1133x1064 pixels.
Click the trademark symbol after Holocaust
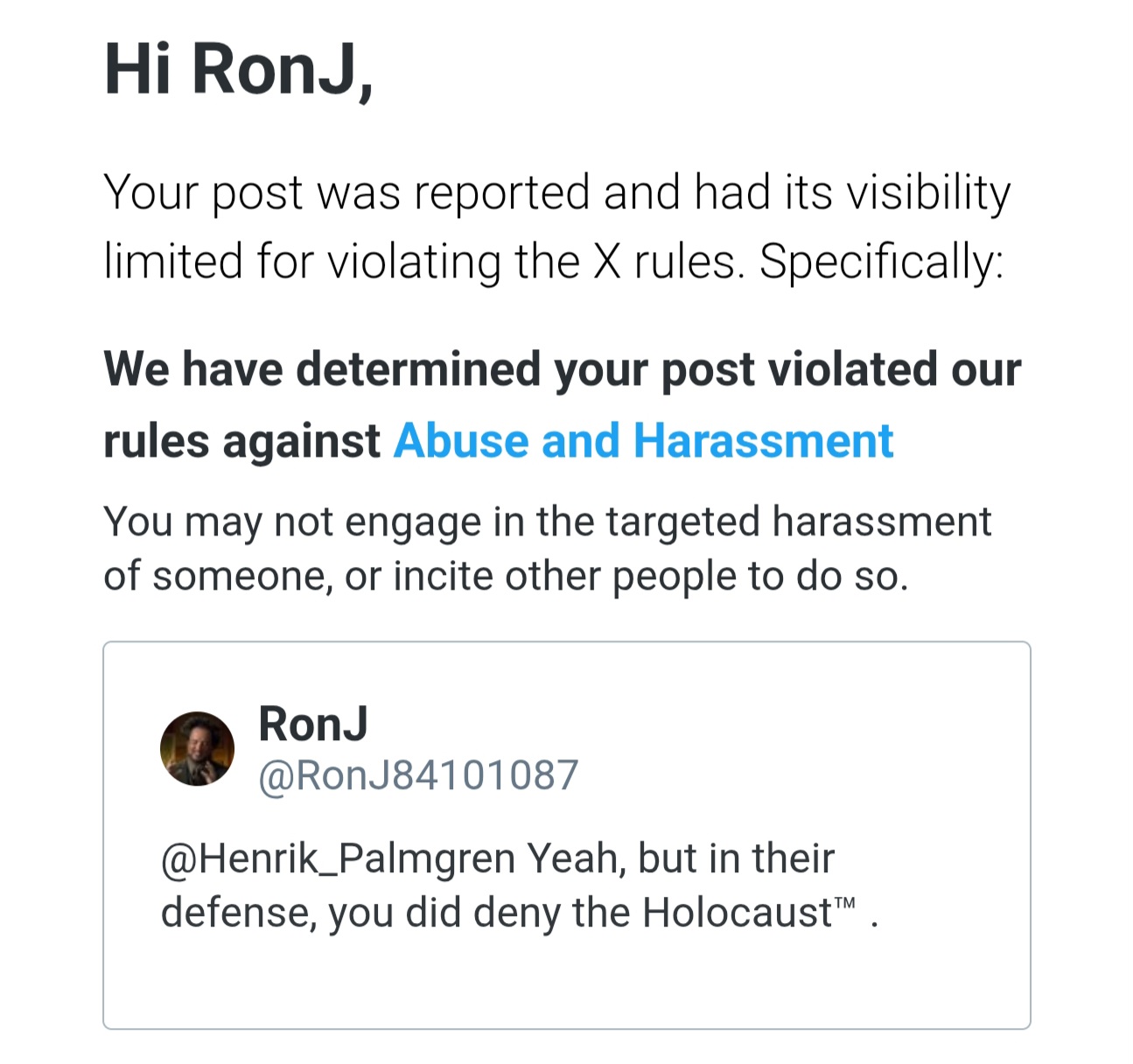[x=843, y=903]
